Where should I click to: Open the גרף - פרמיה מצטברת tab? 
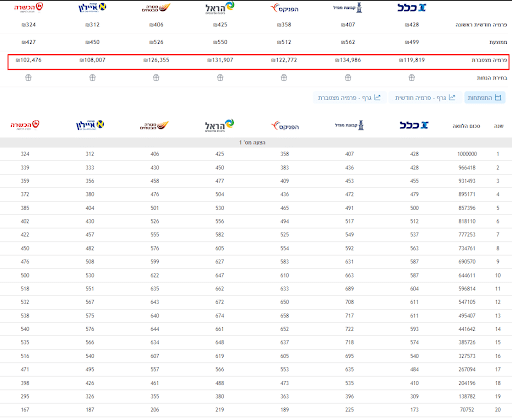tap(349, 97)
